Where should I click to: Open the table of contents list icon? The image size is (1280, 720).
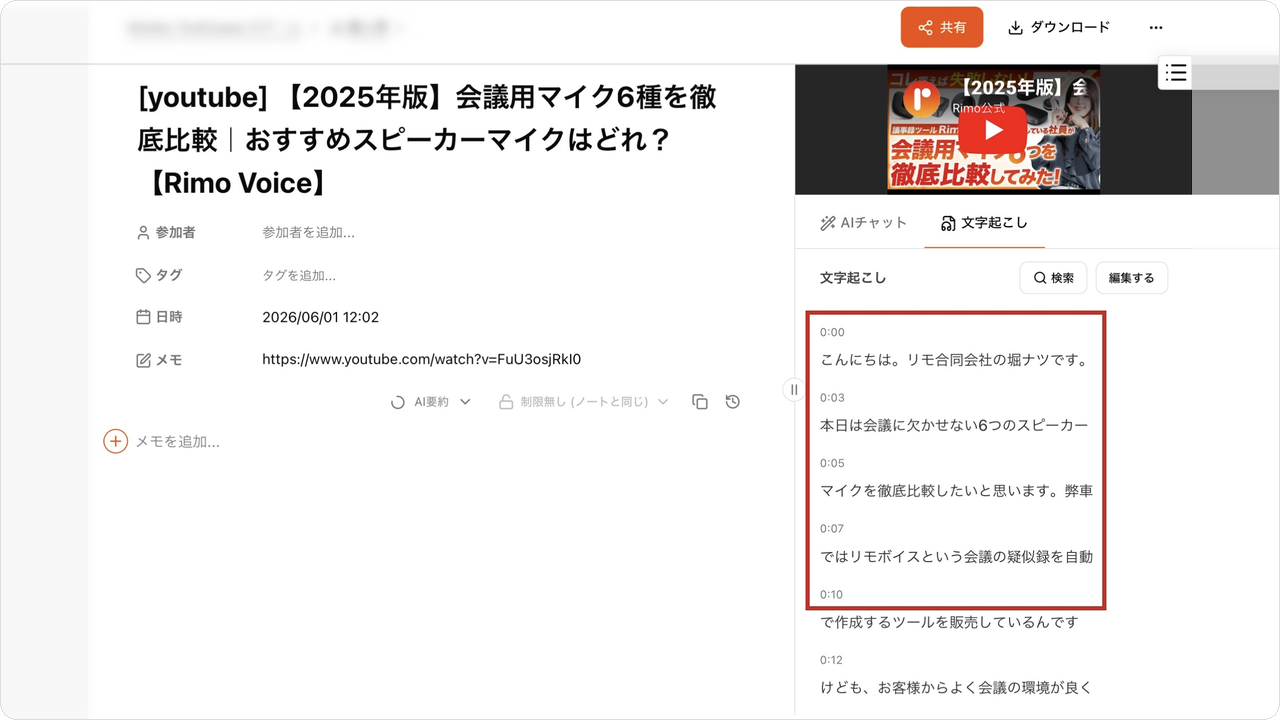(x=1175, y=72)
